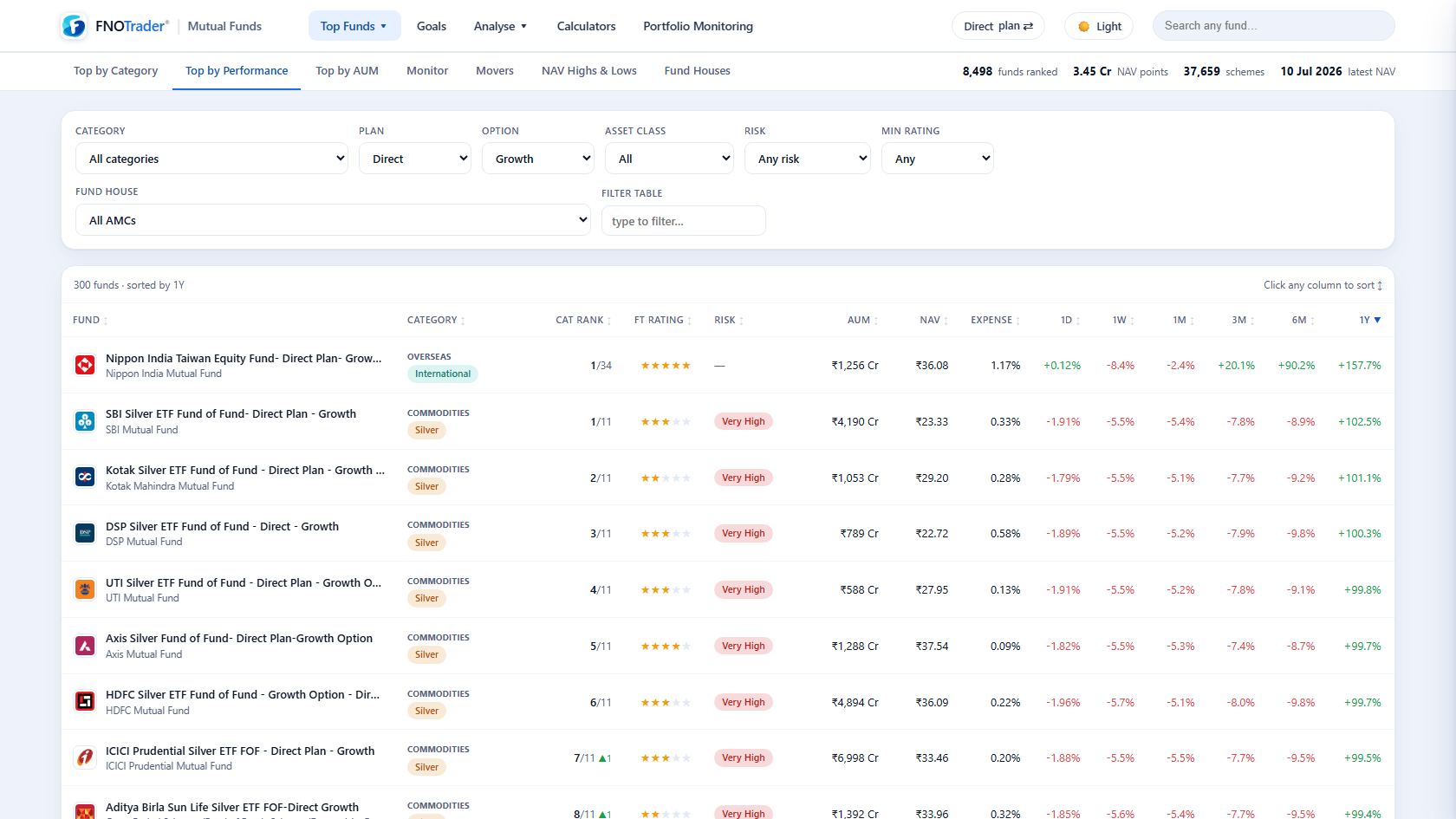Click the FNOTrader logo icon
The width and height of the screenshot is (1456, 819).
click(74, 26)
